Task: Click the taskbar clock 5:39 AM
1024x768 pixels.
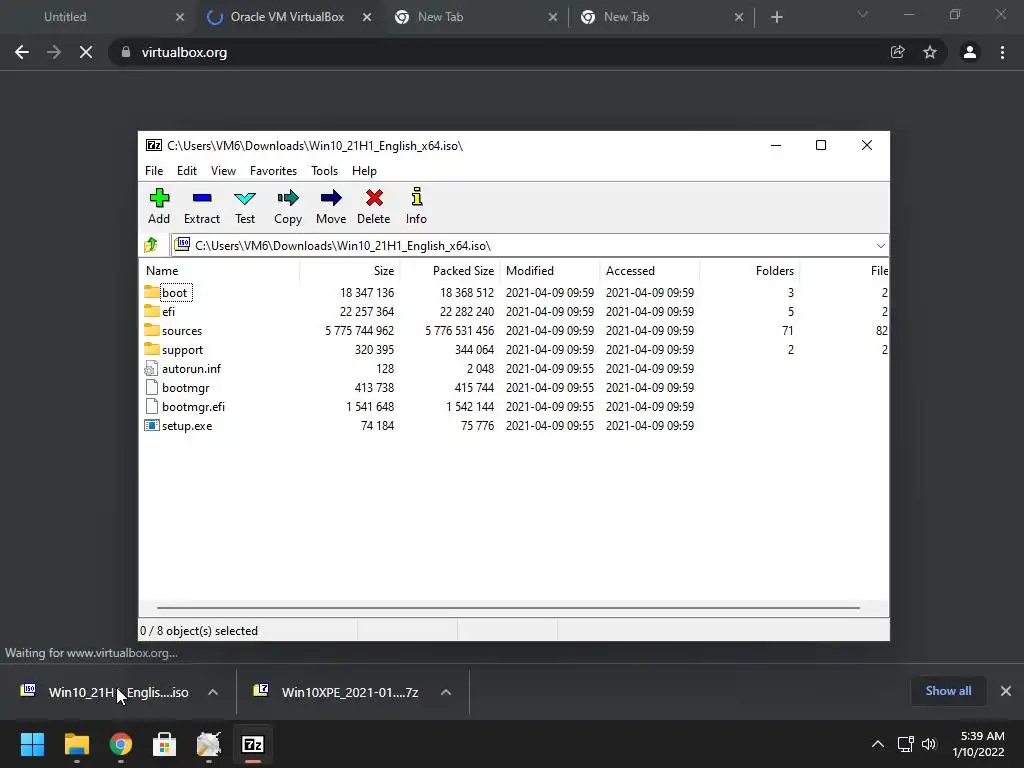Action: [x=982, y=736]
